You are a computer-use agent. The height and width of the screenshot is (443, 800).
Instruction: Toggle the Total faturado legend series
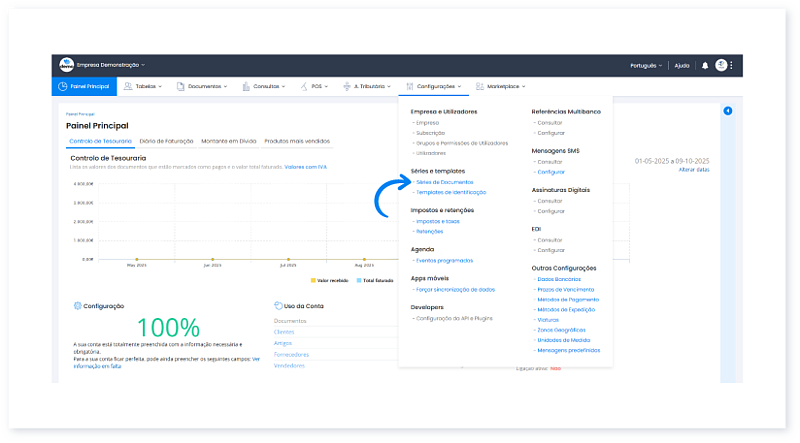[358, 280]
